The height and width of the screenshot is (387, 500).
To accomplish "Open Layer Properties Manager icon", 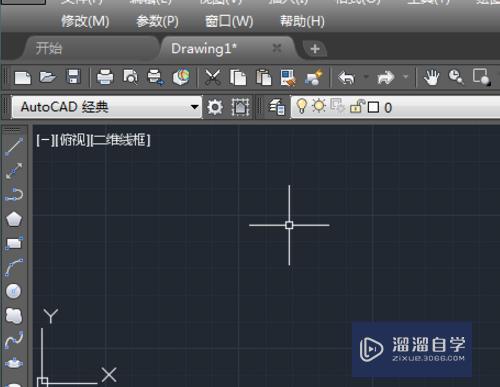I will (x=277, y=107).
